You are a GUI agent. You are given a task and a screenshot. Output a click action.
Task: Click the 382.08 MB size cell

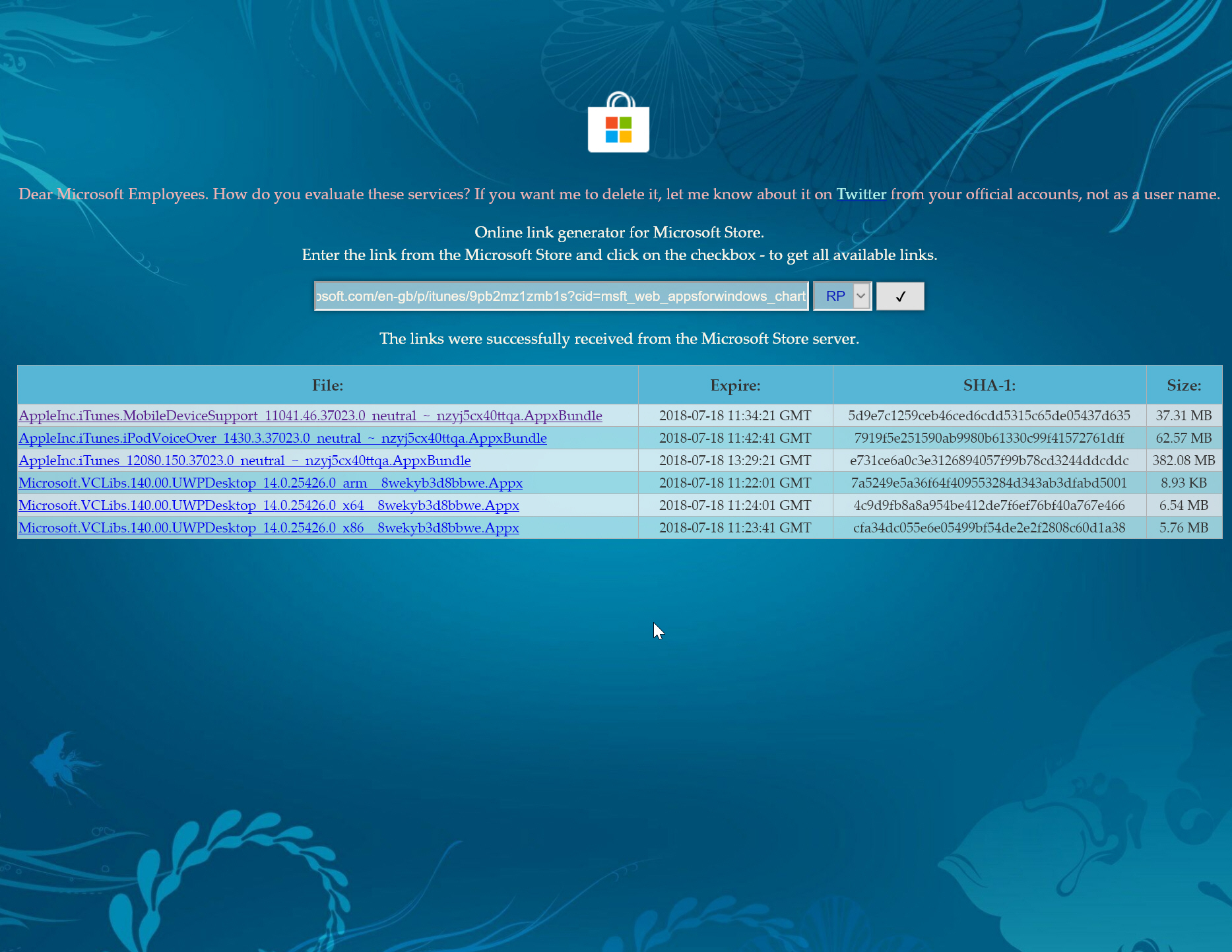point(1184,460)
